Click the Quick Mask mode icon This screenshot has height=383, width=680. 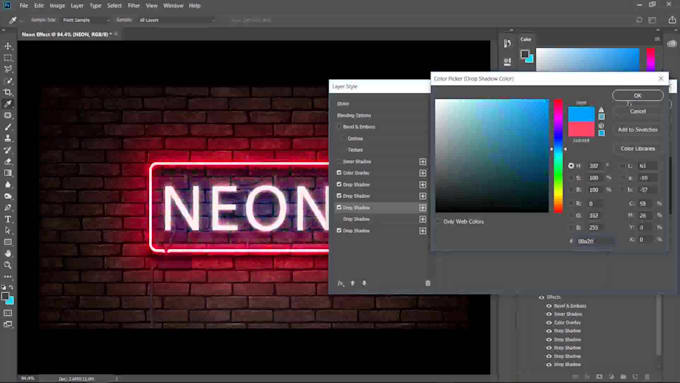point(8,313)
